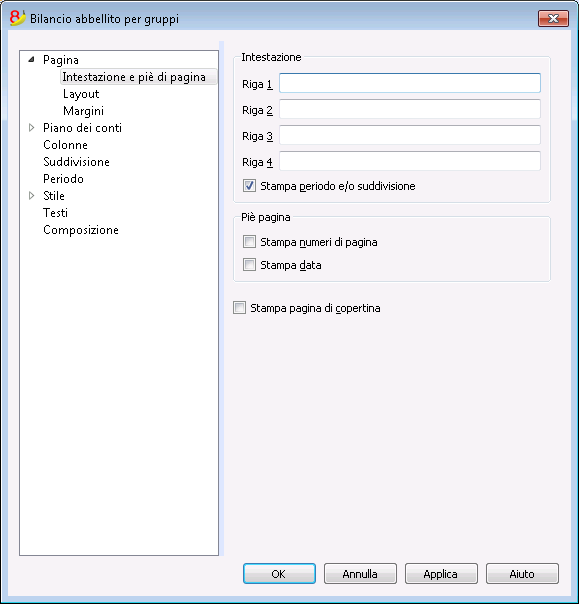The height and width of the screenshot is (604, 579).
Task: Focus the Riga 3 text field
Action: click(410, 135)
